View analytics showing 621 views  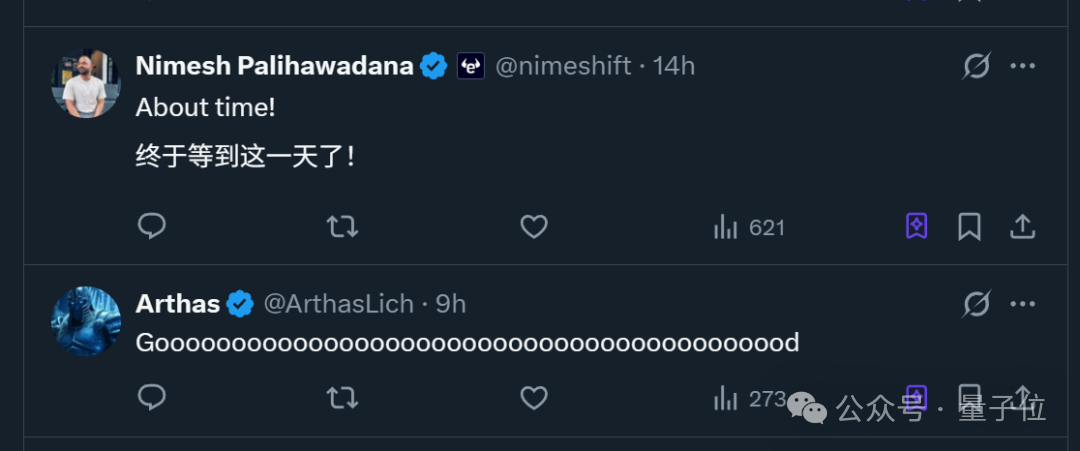(x=749, y=228)
